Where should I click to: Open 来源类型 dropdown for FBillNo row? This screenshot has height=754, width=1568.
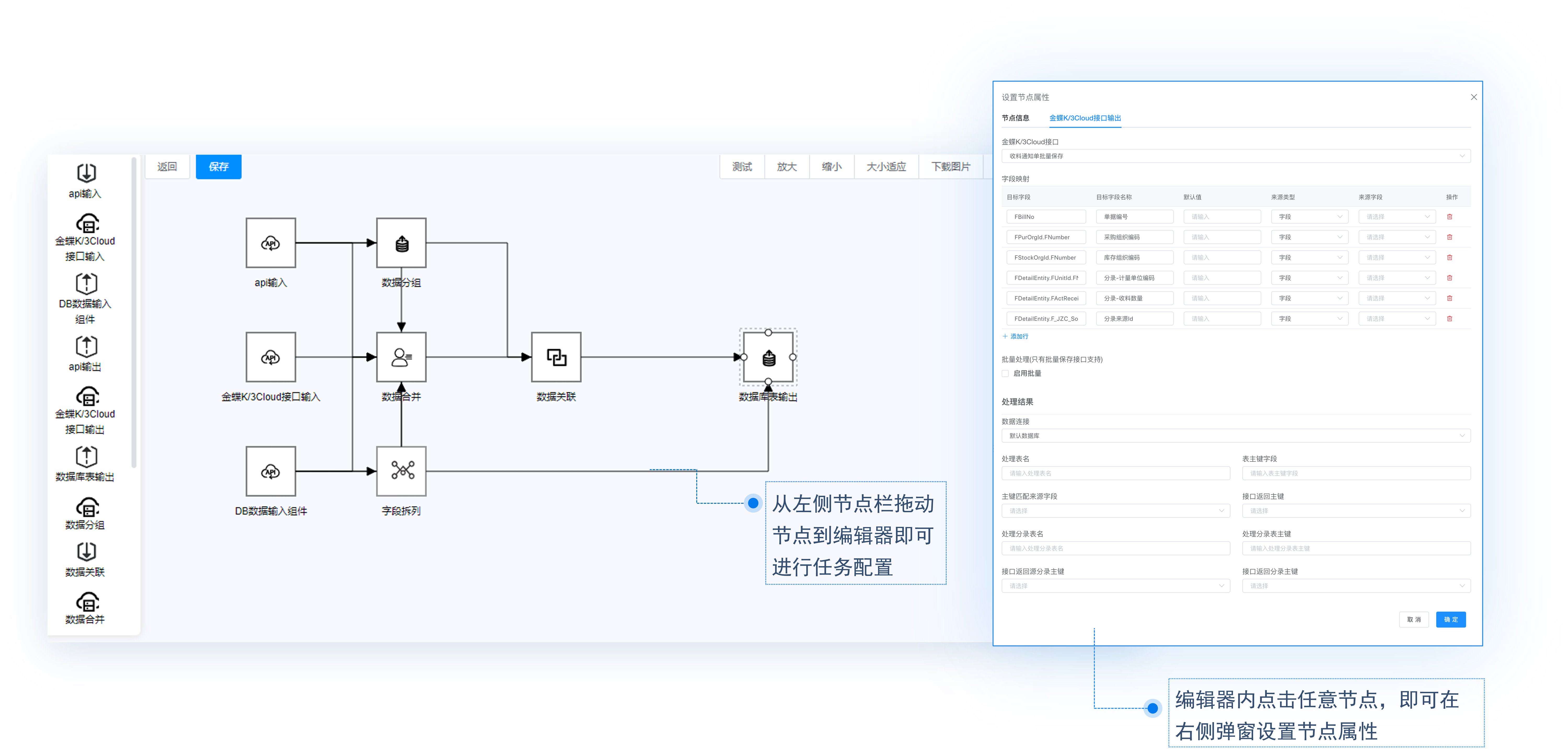(x=1309, y=217)
